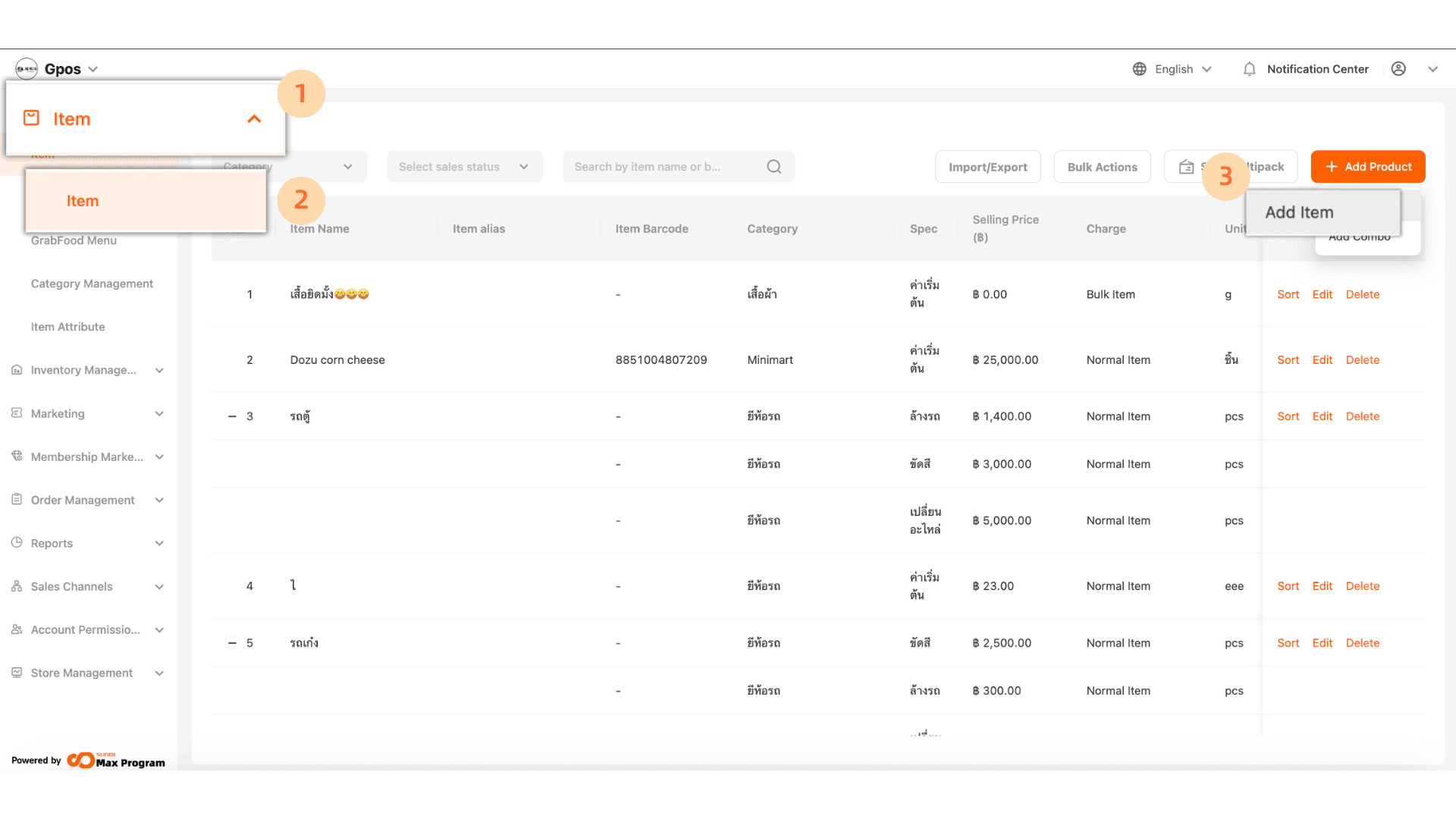Image resolution: width=1456 pixels, height=819 pixels.
Task: Collapse the Item menu section chevron
Action: [x=254, y=119]
